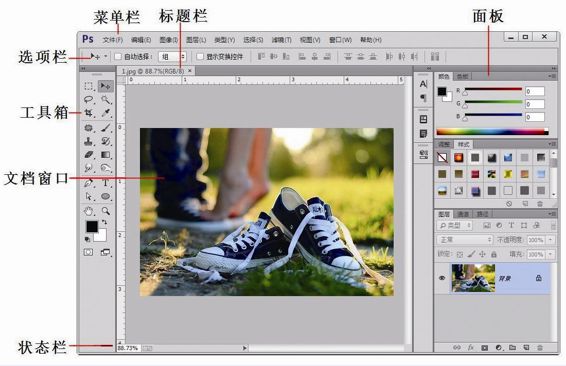Create new adjustment layer icon
Viewport: 566px width, 366px height.
(x=498, y=348)
